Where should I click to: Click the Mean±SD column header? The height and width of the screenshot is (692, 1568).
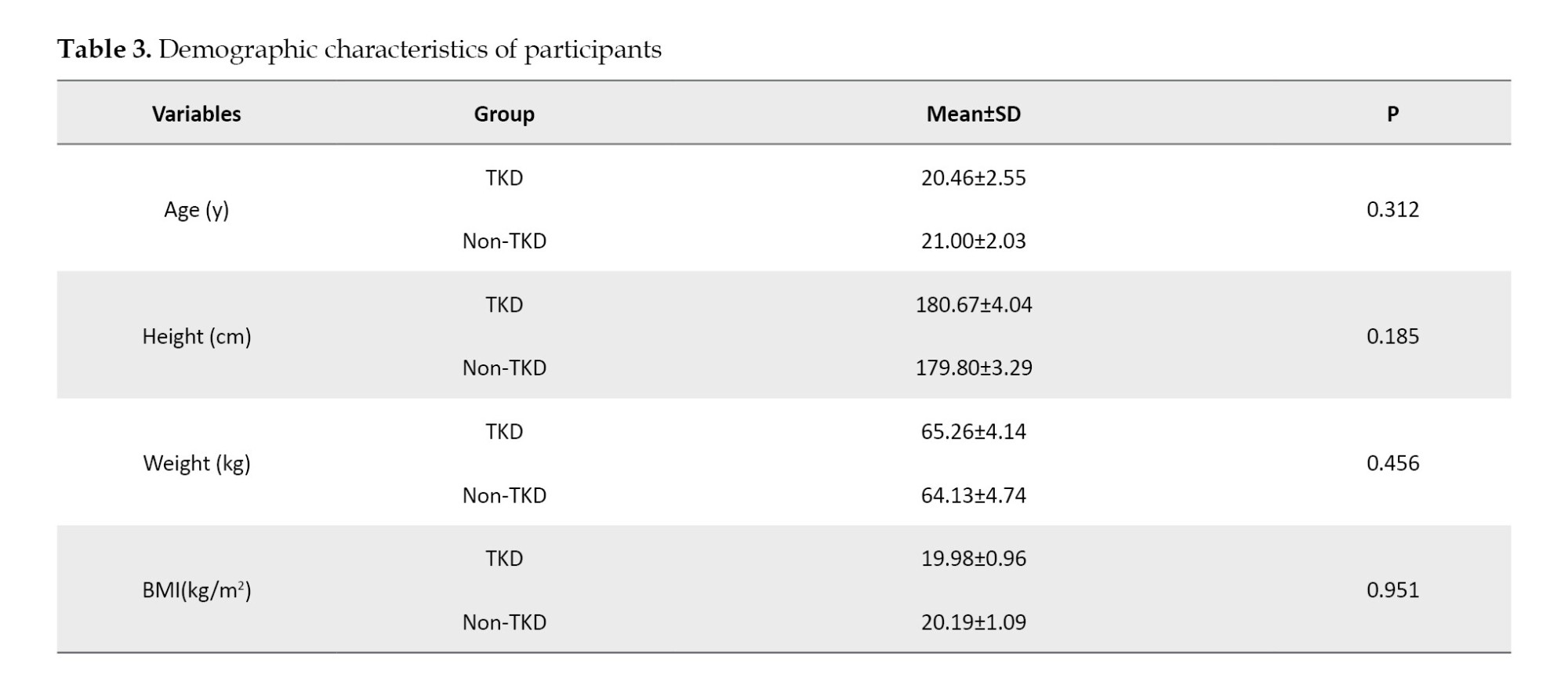[x=973, y=114]
